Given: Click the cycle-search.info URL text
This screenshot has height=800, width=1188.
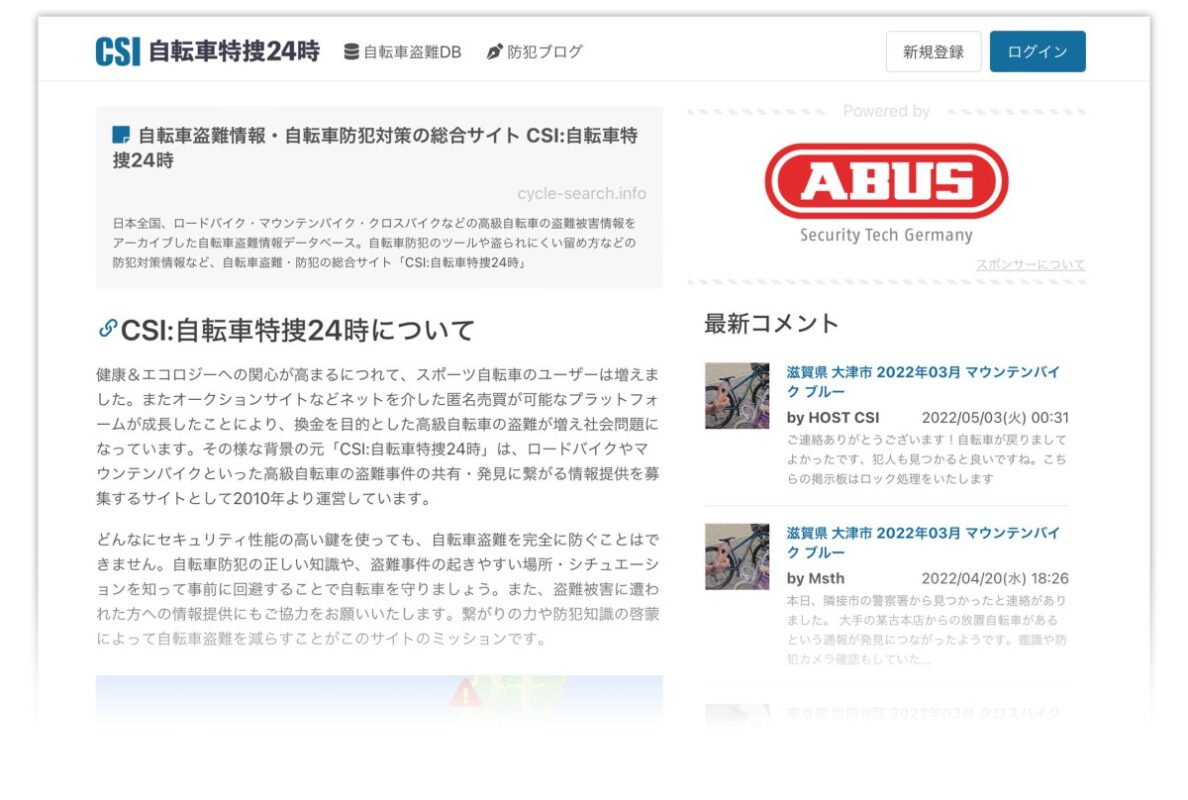Looking at the screenshot, I should [581, 194].
